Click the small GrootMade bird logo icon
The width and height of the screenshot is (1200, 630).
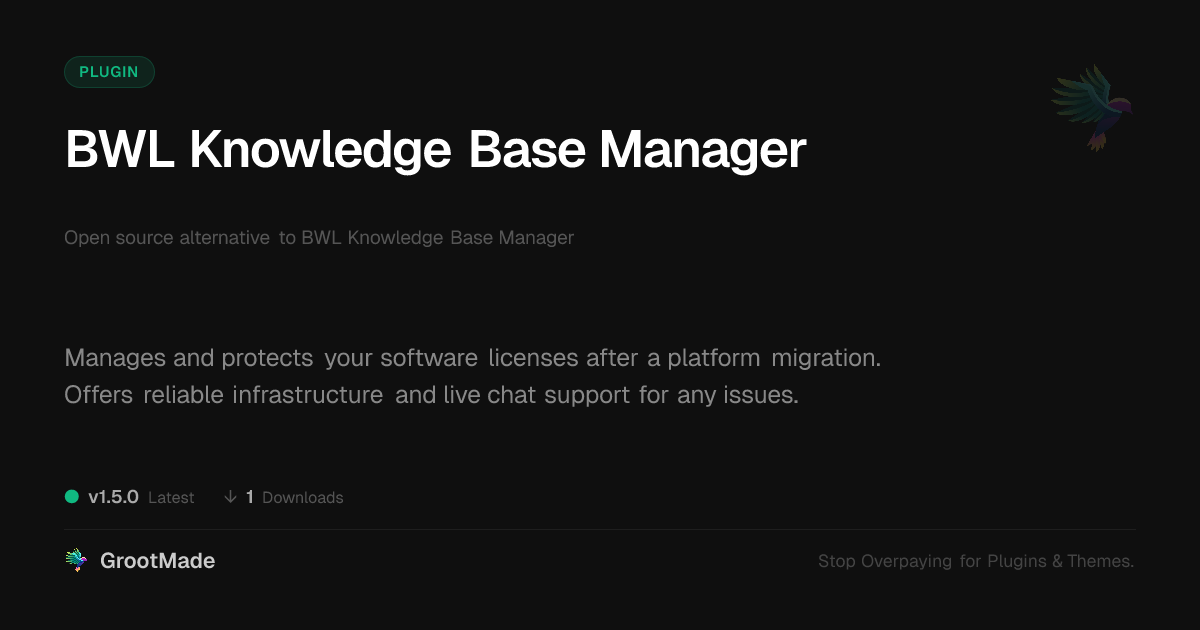[x=76, y=561]
